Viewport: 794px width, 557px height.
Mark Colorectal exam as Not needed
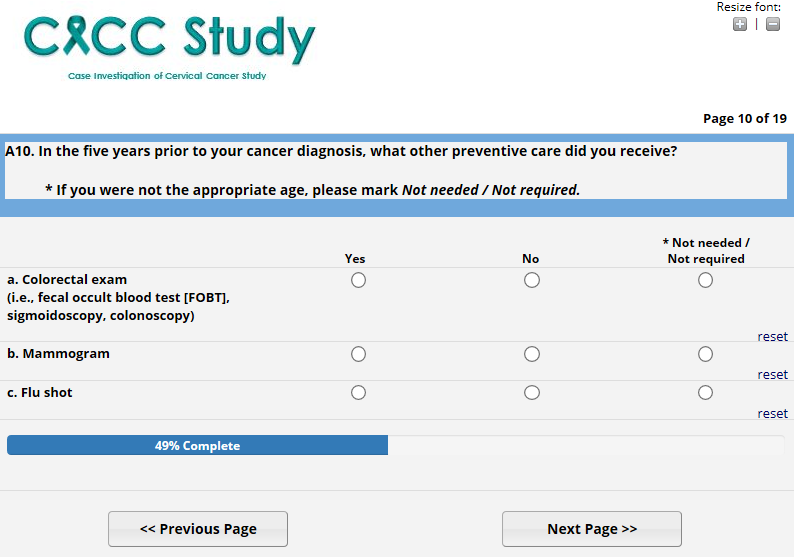click(x=706, y=280)
